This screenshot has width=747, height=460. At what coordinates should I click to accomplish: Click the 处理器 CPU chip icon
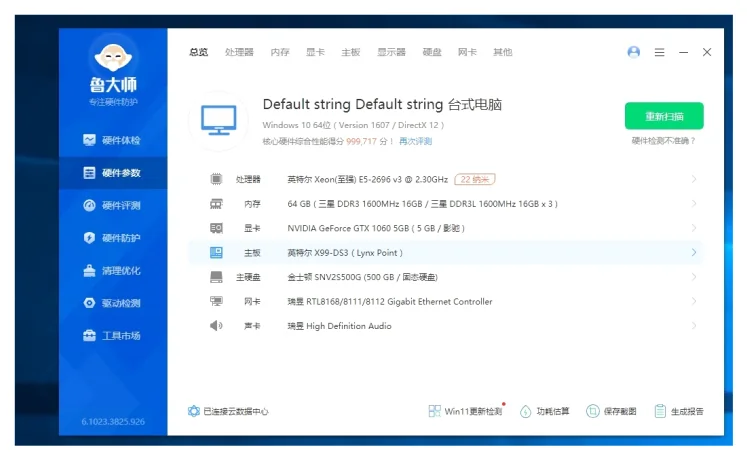[x=216, y=179]
